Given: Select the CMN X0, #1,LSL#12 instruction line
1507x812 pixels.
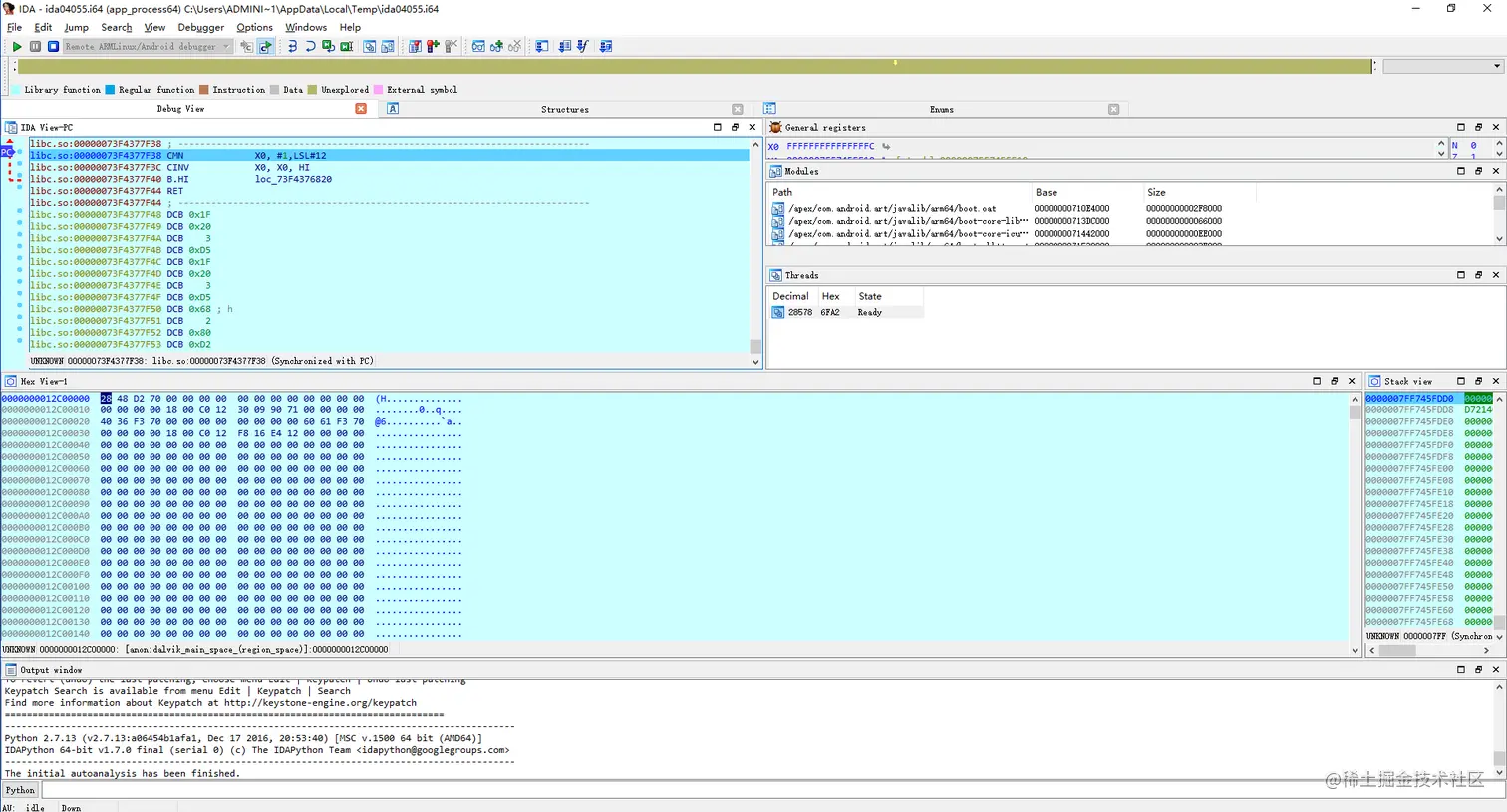Looking at the screenshot, I should coord(389,156).
